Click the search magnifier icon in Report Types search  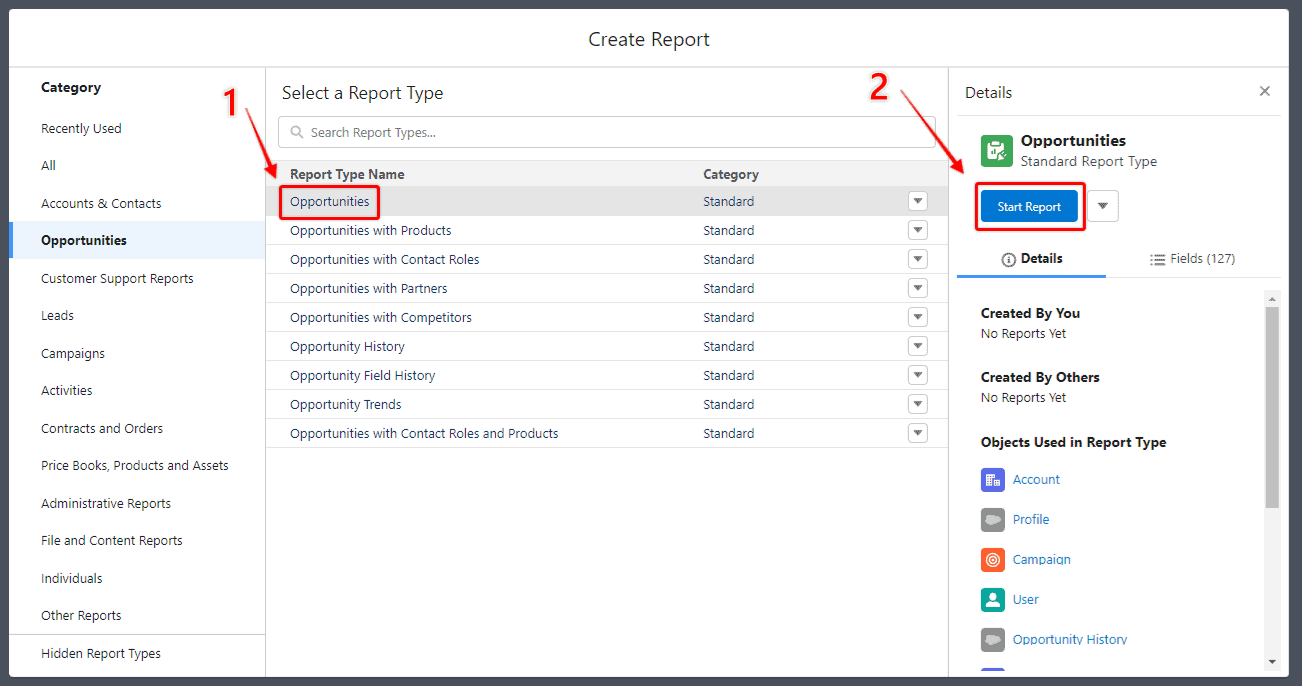coord(295,131)
